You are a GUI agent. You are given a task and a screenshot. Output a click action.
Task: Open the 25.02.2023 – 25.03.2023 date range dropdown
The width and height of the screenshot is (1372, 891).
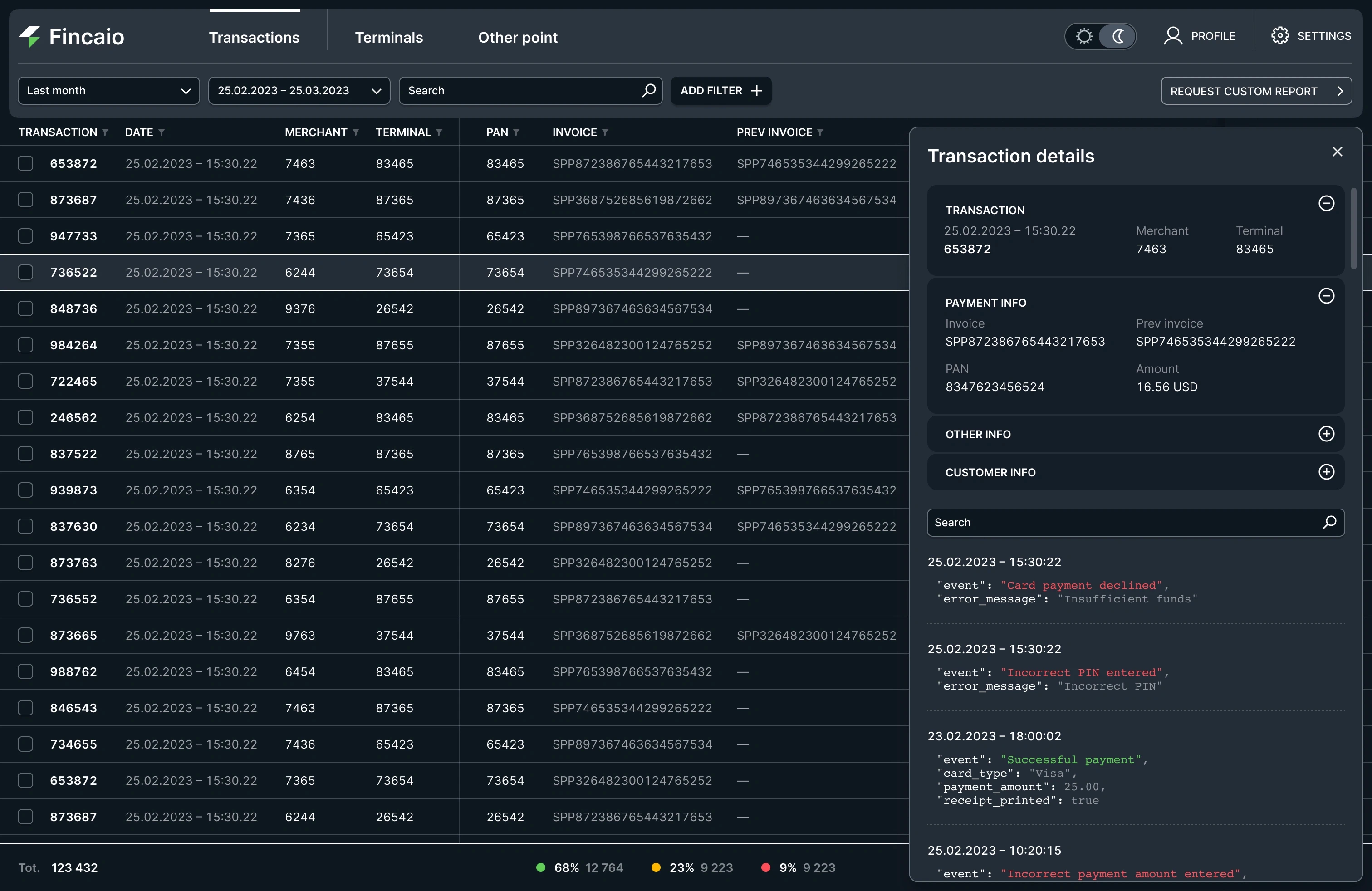tap(299, 90)
